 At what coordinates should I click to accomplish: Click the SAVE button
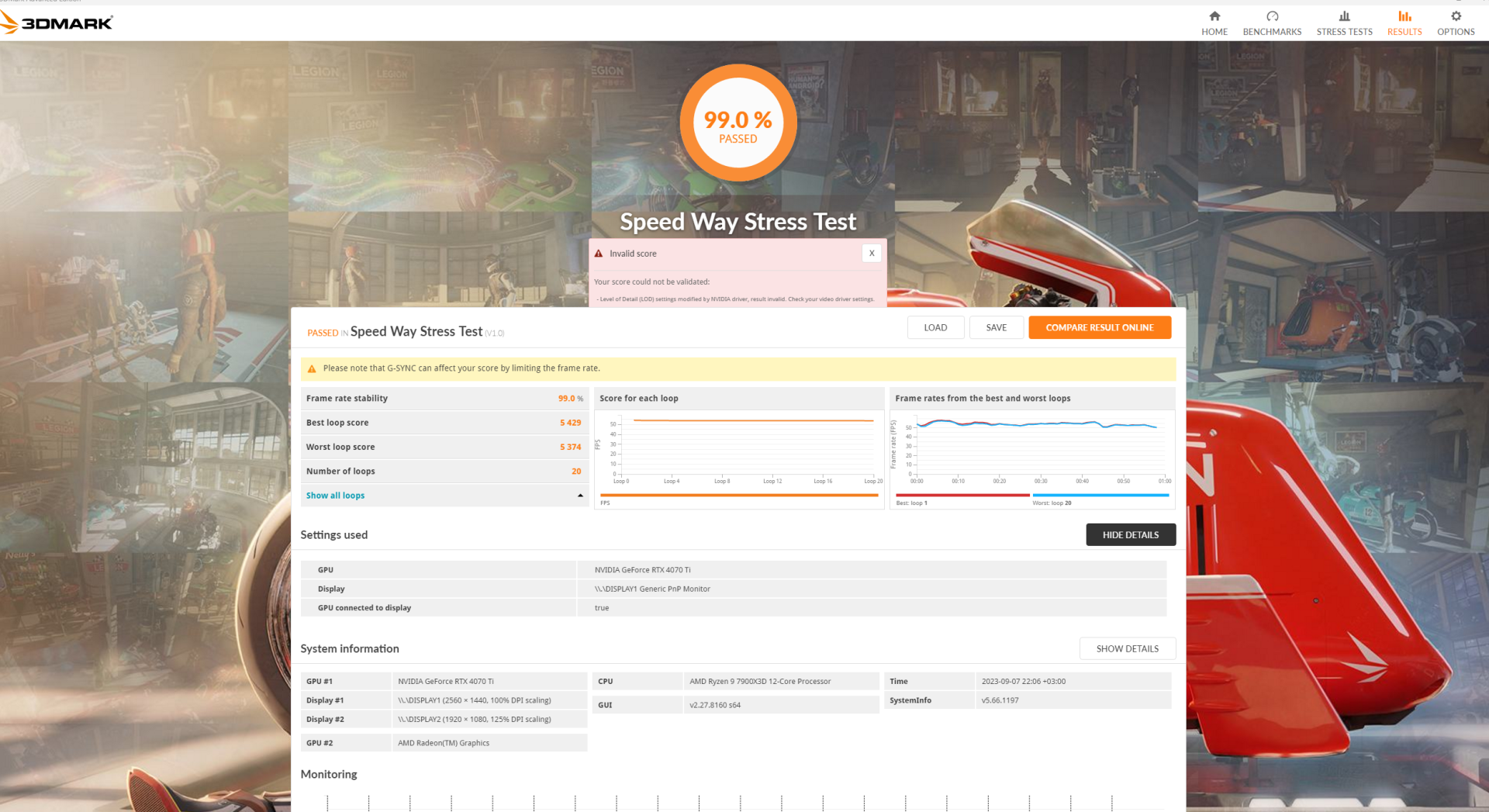pyautogui.click(x=997, y=327)
